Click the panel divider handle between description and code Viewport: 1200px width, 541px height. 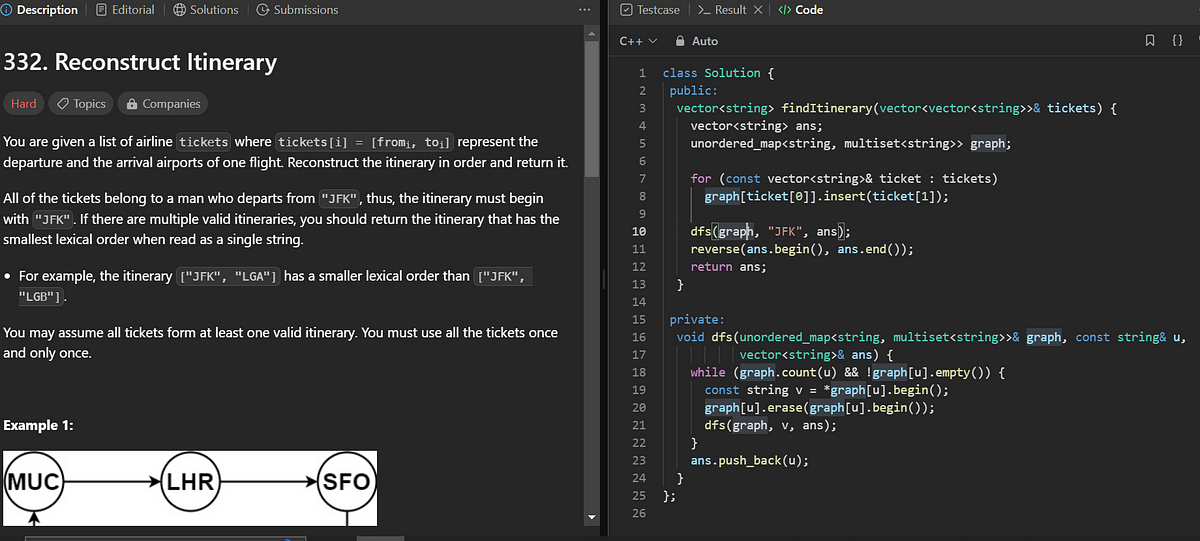(602, 281)
